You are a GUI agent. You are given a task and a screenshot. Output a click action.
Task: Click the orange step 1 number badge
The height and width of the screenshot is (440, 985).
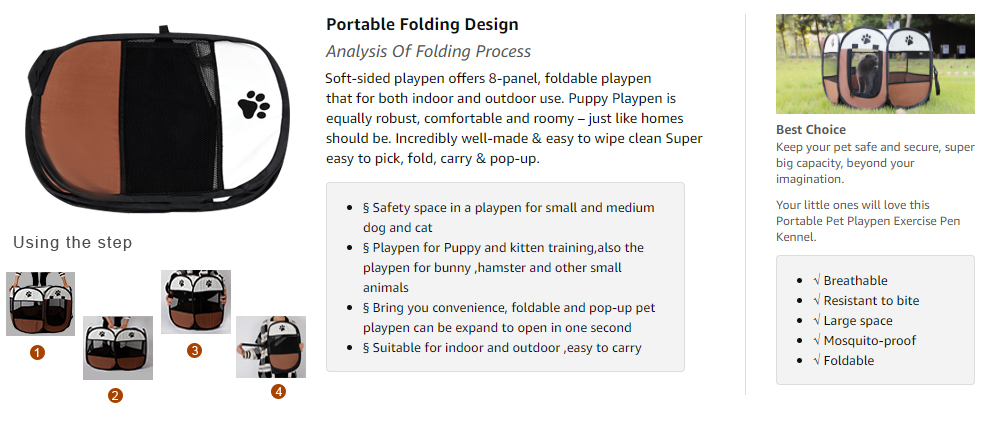click(x=37, y=353)
